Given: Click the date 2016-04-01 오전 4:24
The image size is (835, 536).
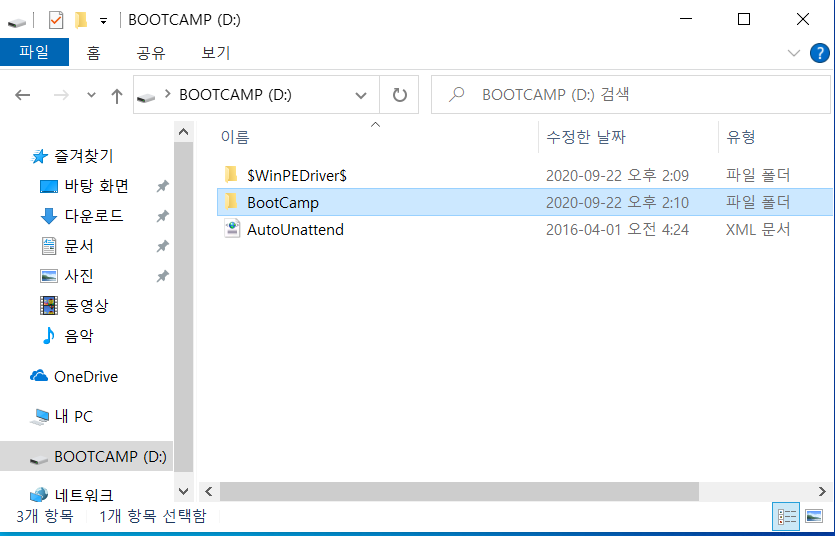Looking at the screenshot, I should click(x=617, y=230).
